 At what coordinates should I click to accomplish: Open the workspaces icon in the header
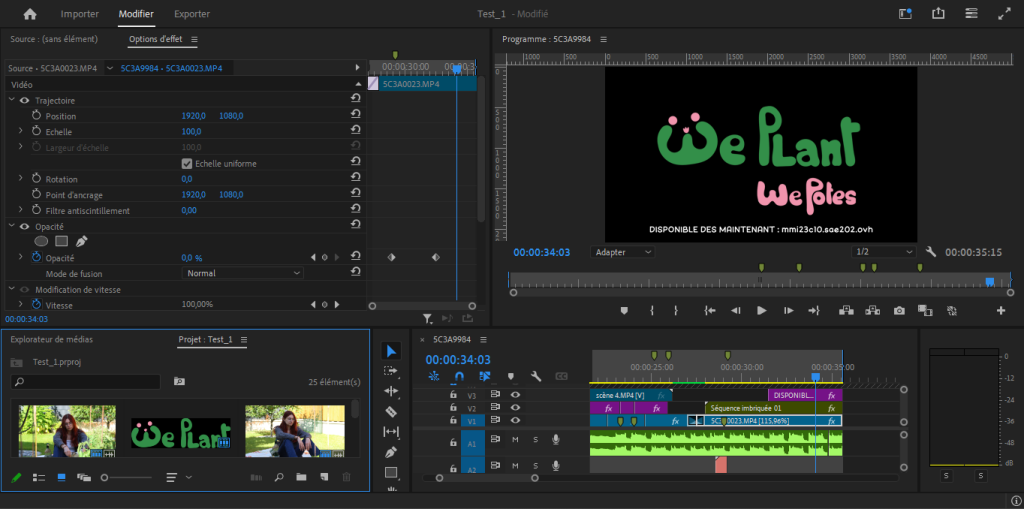coord(972,14)
